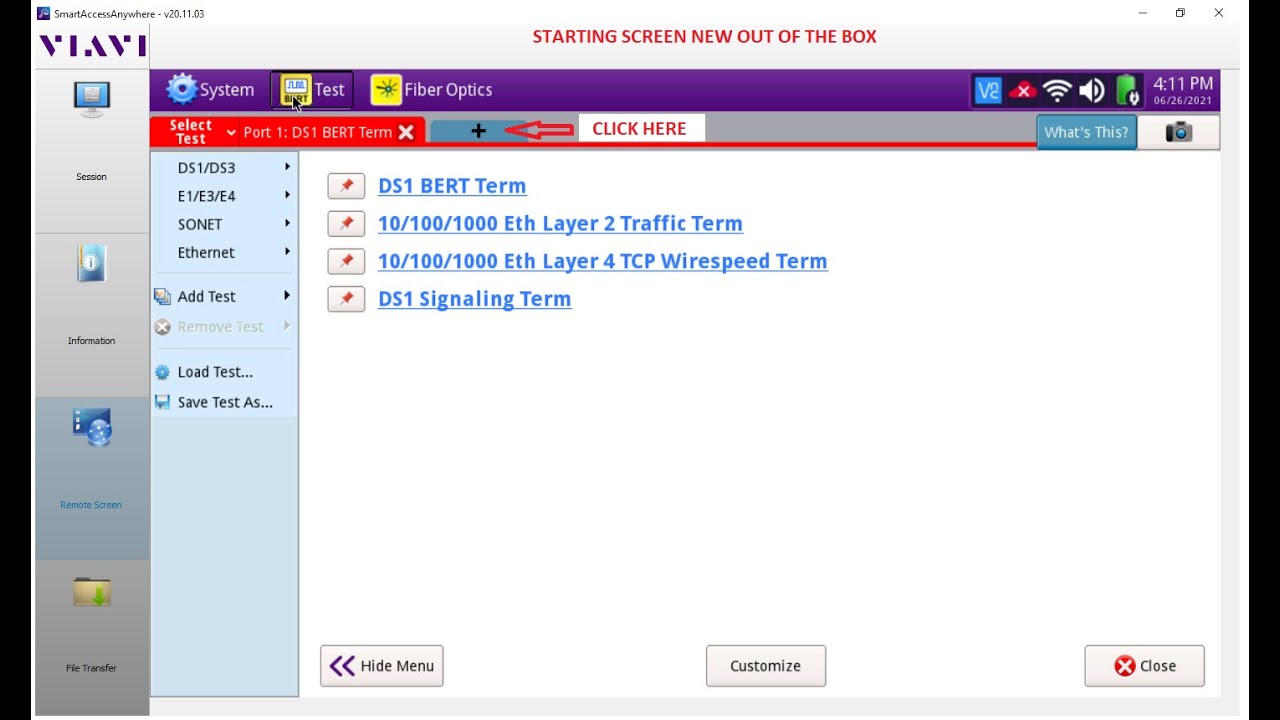This screenshot has width=1280, height=720.
Task: Restore the SmartAccessAnywhere window size
Action: [x=1180, y=13]
